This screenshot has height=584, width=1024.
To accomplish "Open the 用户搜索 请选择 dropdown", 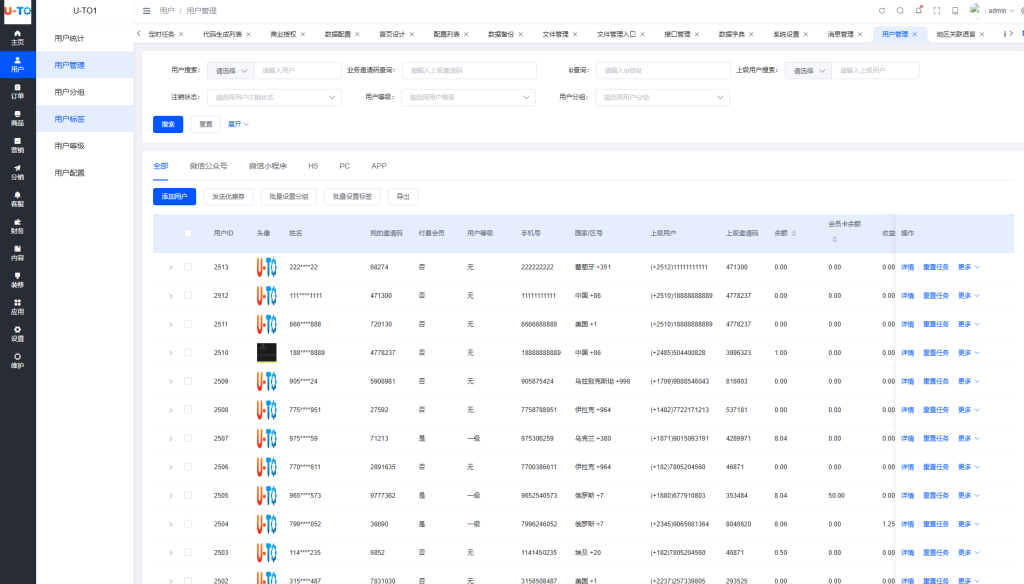I will click(x=231, y=71).
